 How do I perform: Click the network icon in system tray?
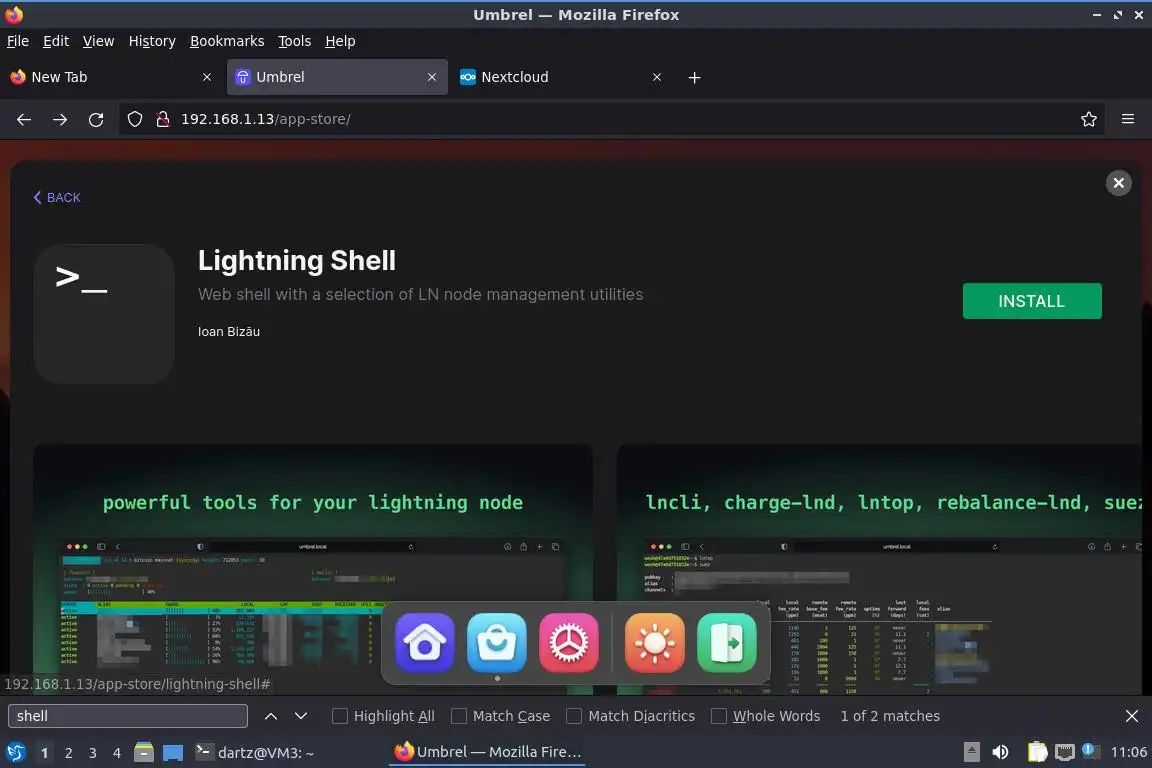click(x=1064, y=752)
